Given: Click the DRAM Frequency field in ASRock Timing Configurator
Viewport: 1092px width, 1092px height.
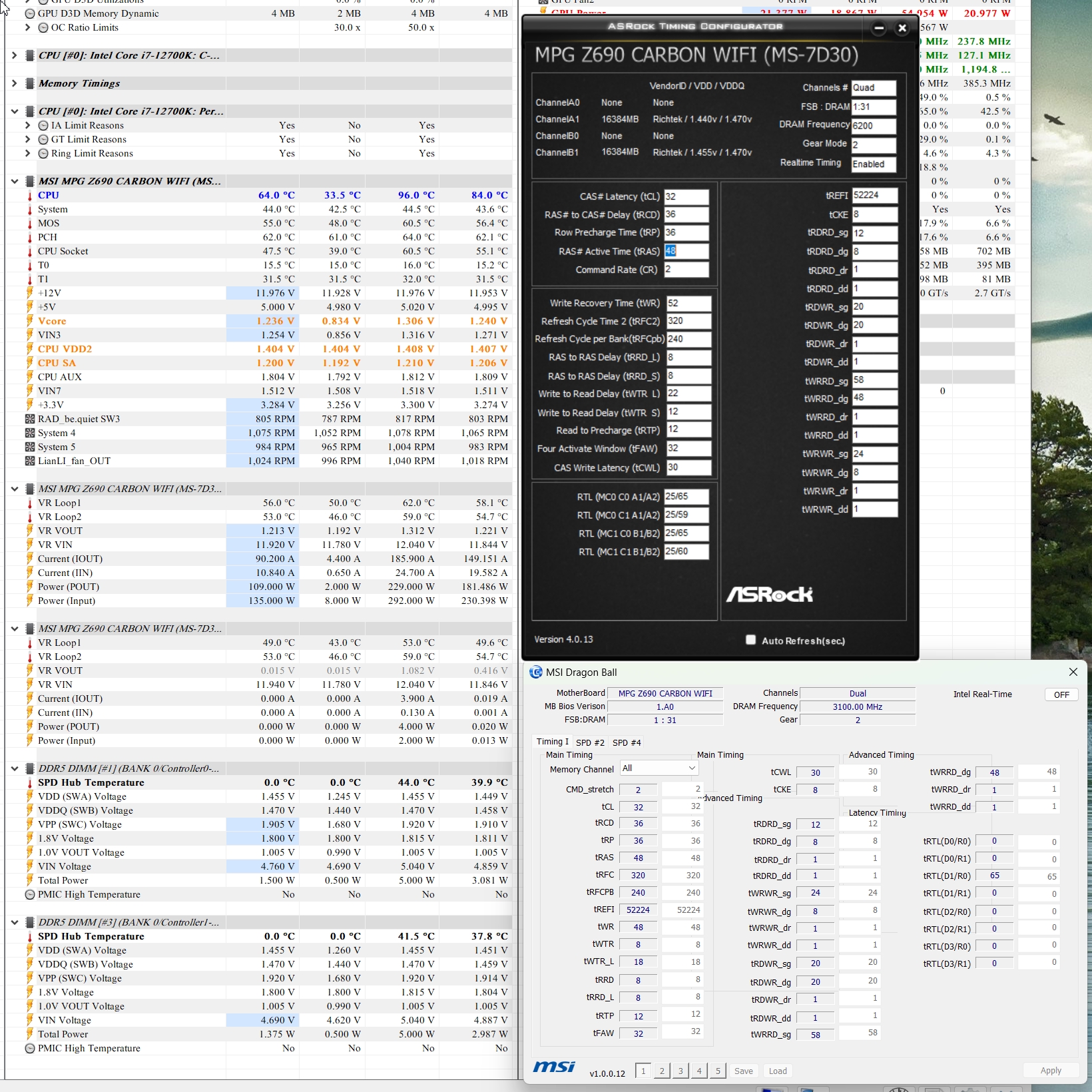Looking at the screenshot, I should 874,126.
